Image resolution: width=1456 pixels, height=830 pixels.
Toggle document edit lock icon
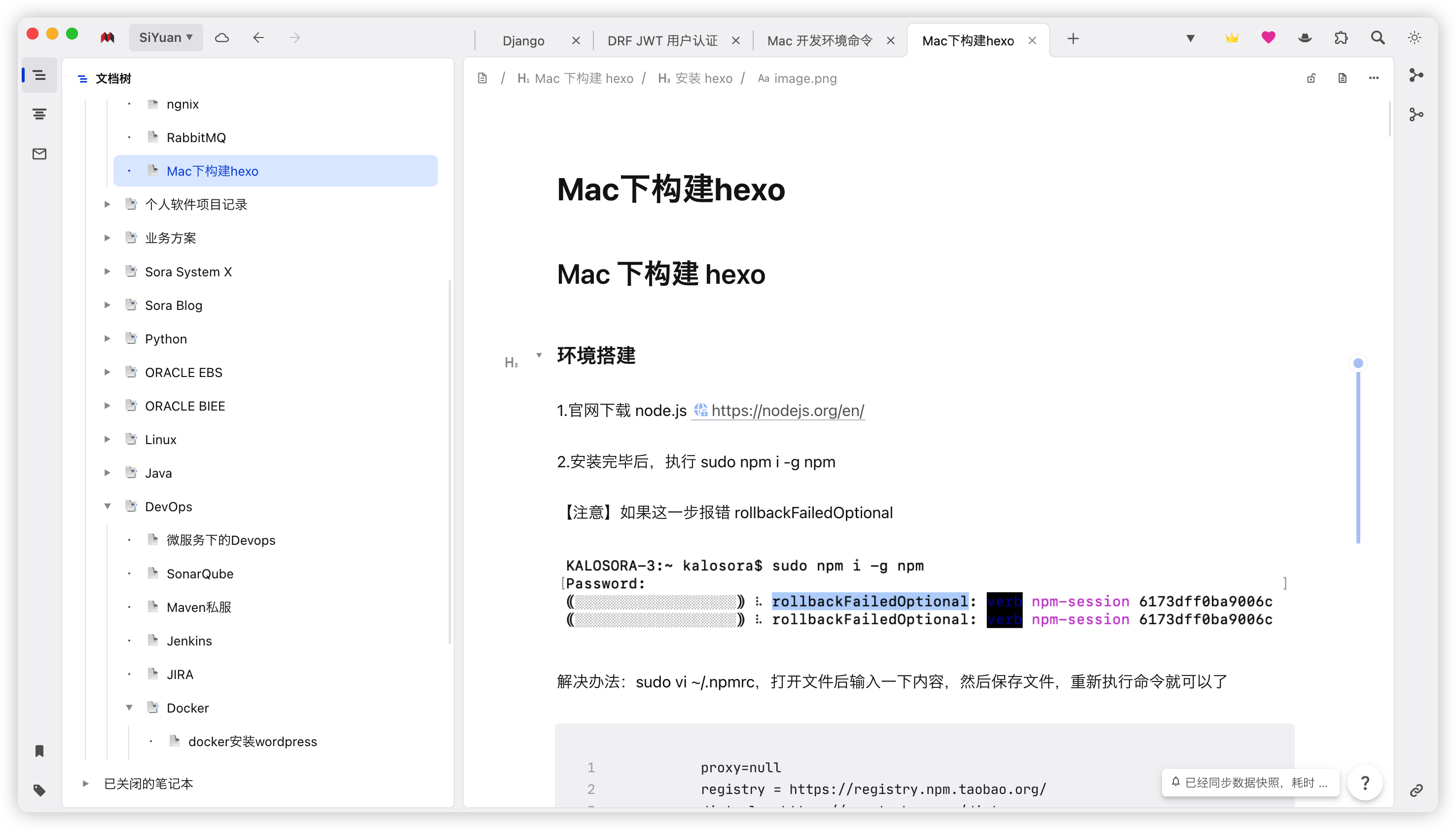pos(1311,78)
